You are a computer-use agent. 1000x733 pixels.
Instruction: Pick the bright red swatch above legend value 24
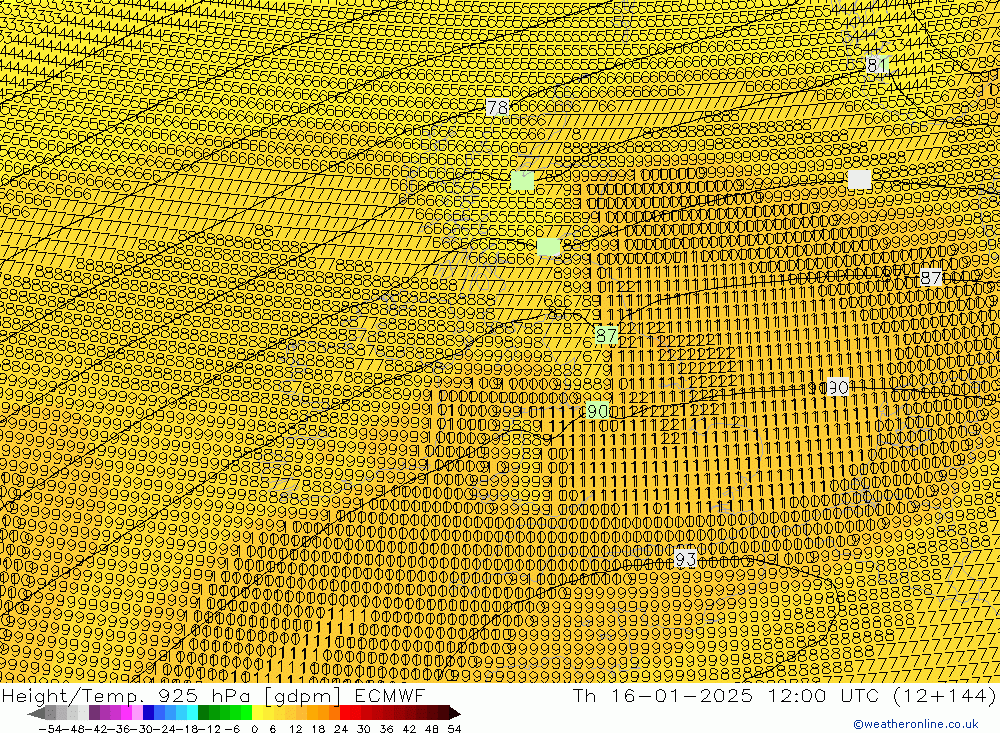click(344, 713)
